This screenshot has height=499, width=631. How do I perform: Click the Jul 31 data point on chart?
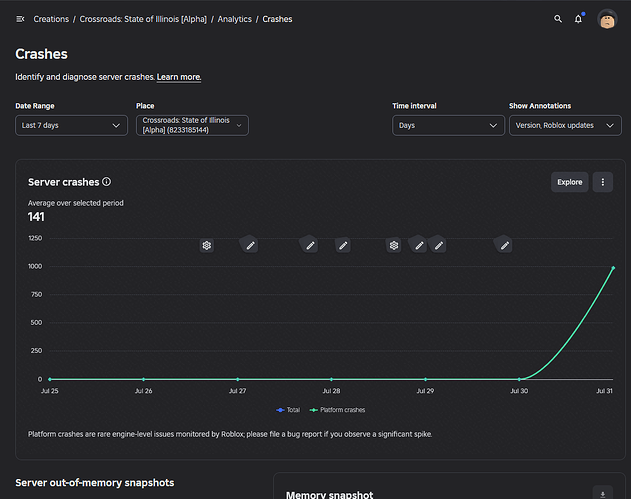coord(613,268)
